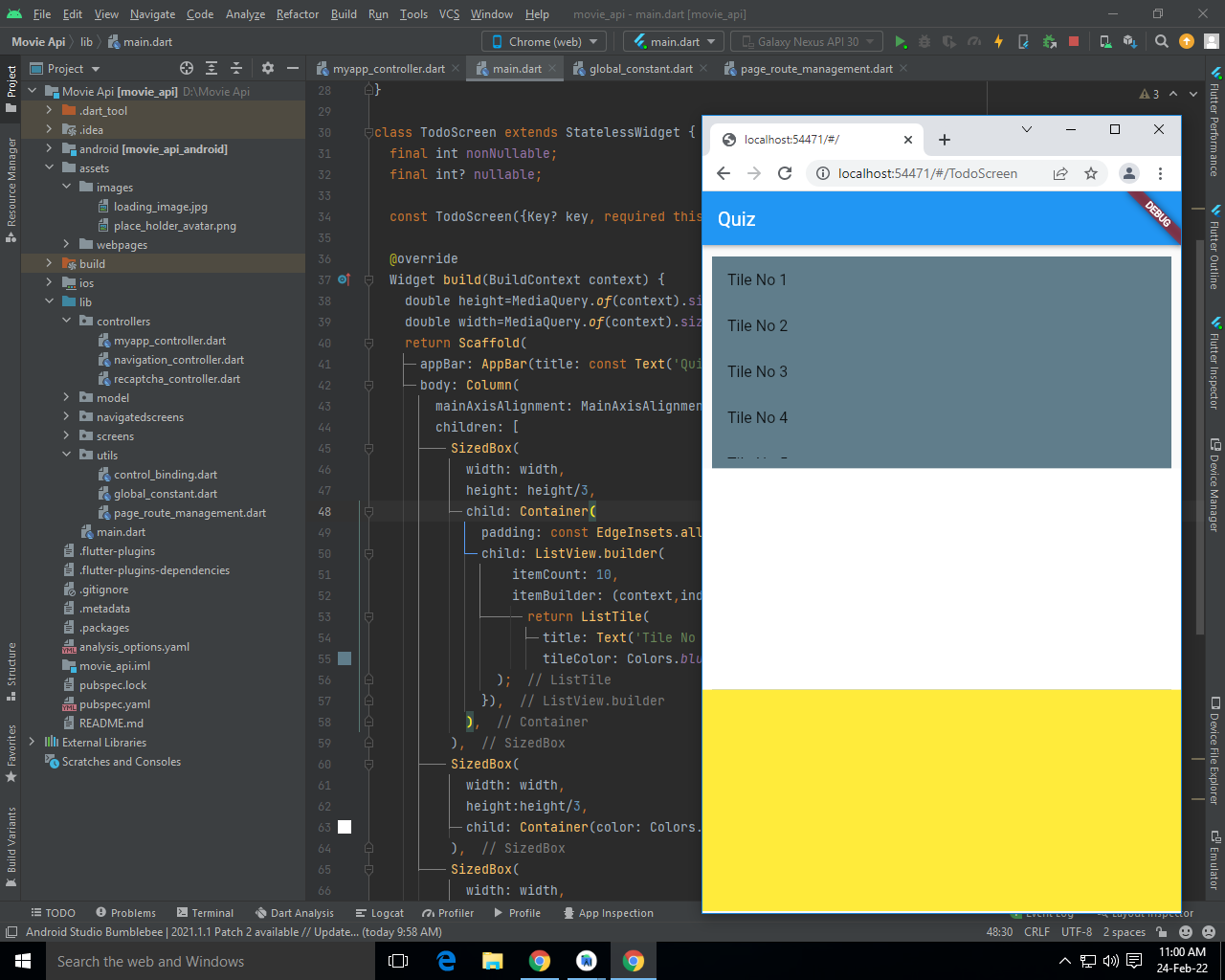1225x980 pixels.
Task: Select opened file with the locate target icon
Action: pyautogui.click(x=187, y=68)
